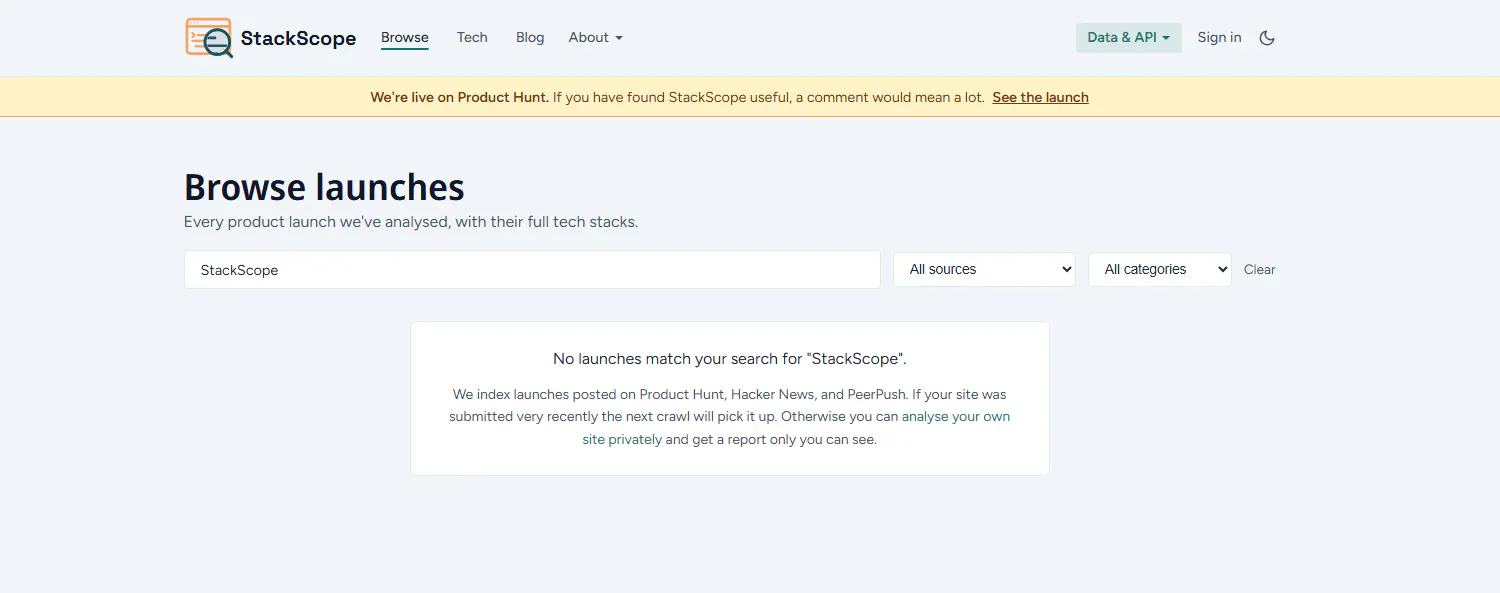Clear the search filters
The image size is (1500, 593).
coord(1259,269)
